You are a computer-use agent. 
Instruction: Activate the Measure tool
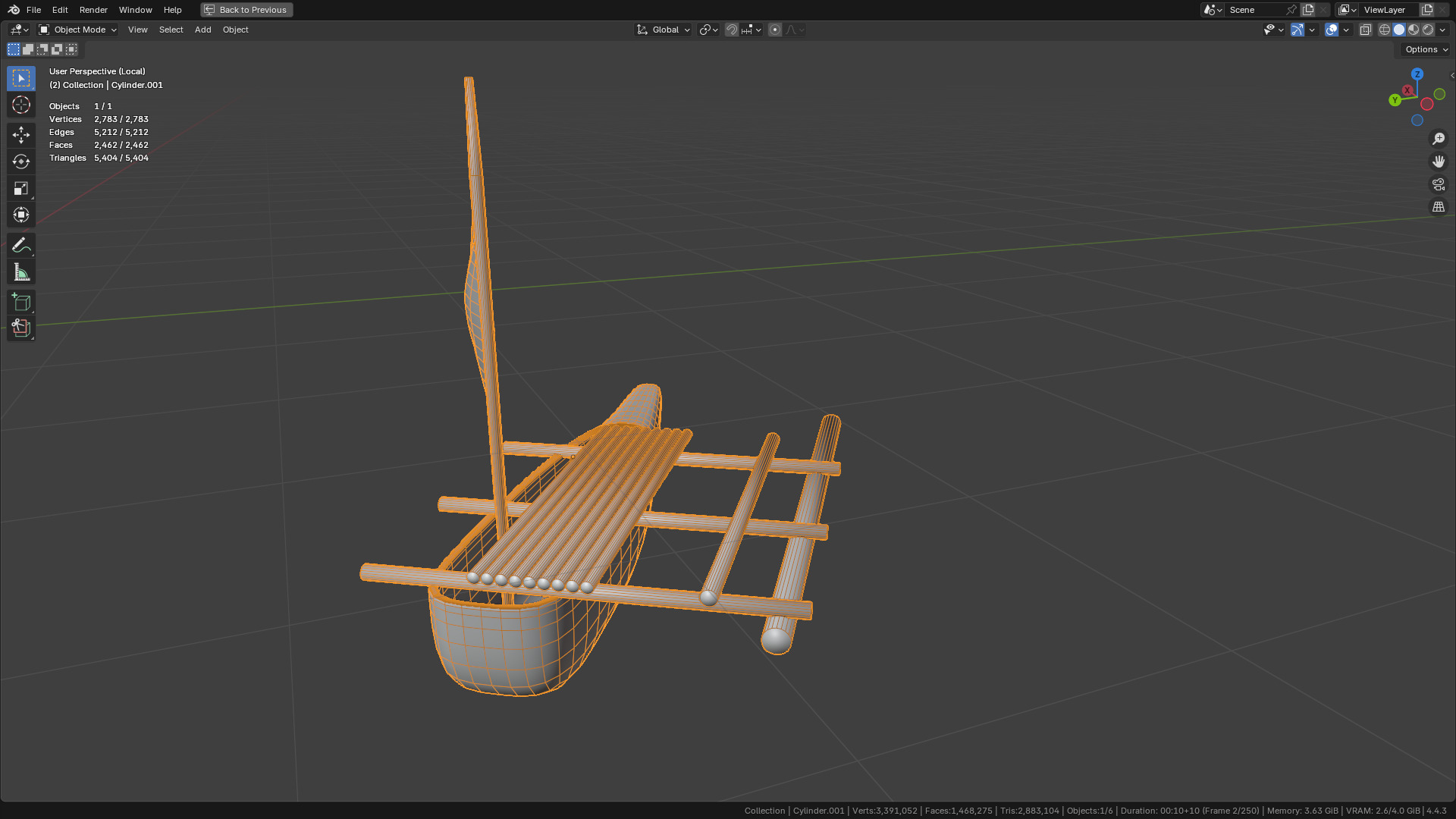click(x=21, y=272)
